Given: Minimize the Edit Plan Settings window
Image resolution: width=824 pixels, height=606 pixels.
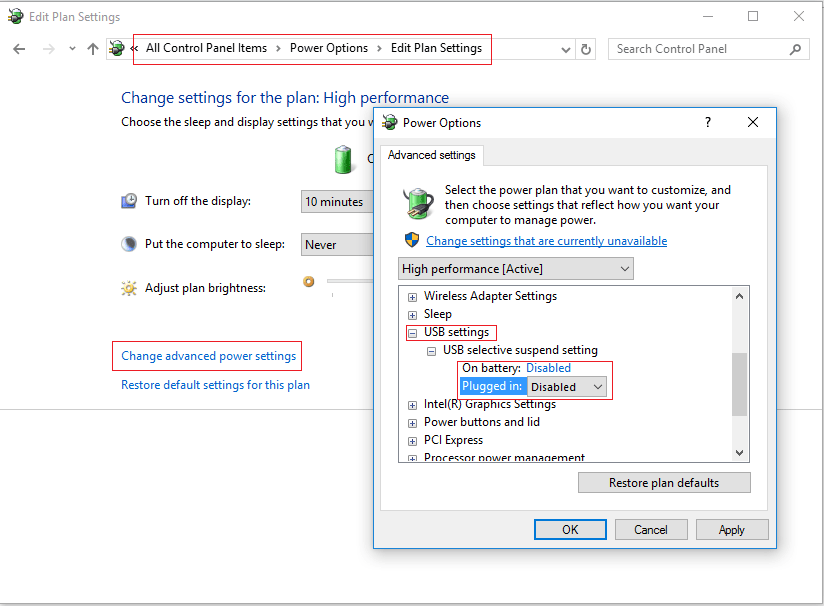Looking at the screenshot, I should [708, 16].
